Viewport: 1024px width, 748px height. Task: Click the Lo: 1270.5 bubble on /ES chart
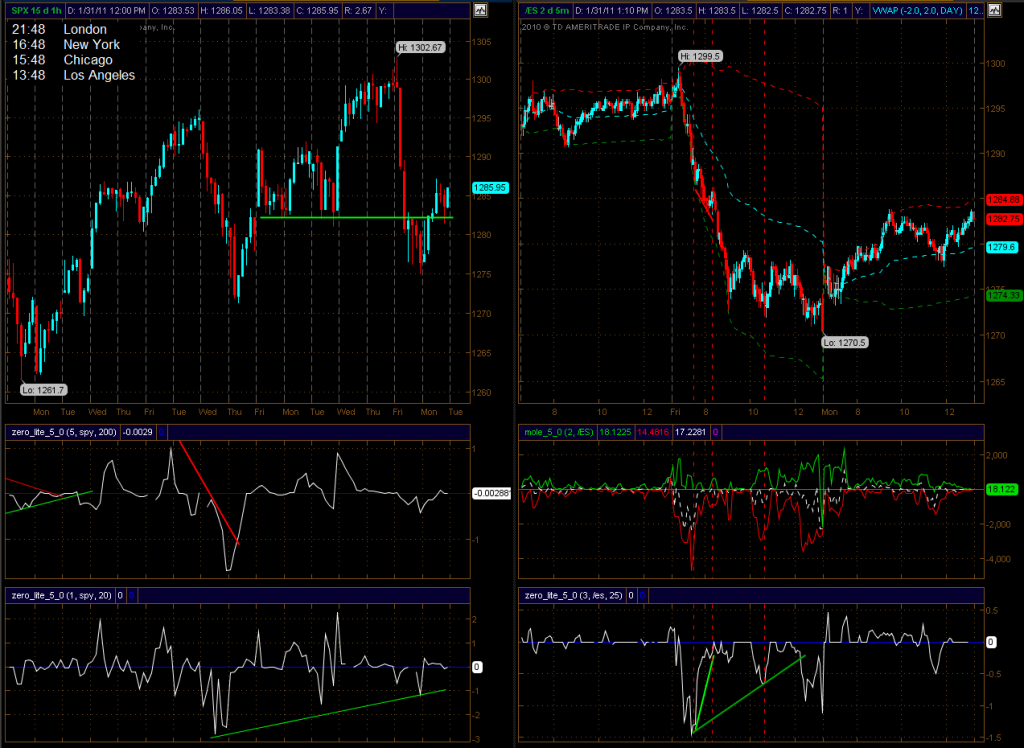coord(844,342)
